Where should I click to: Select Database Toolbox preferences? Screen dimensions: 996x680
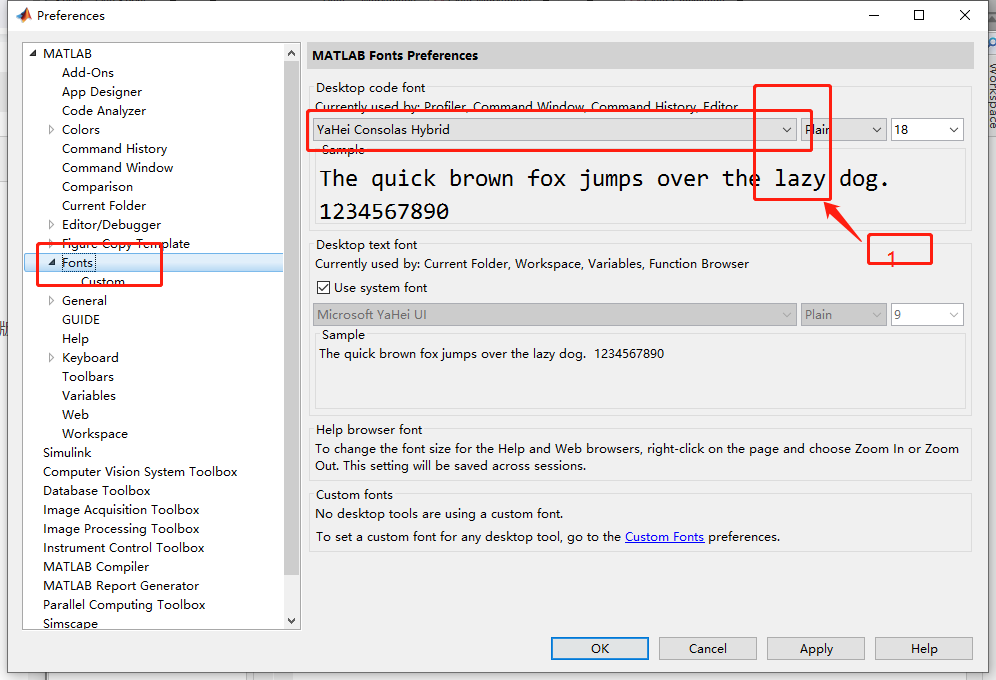click(x=97, y=491)
